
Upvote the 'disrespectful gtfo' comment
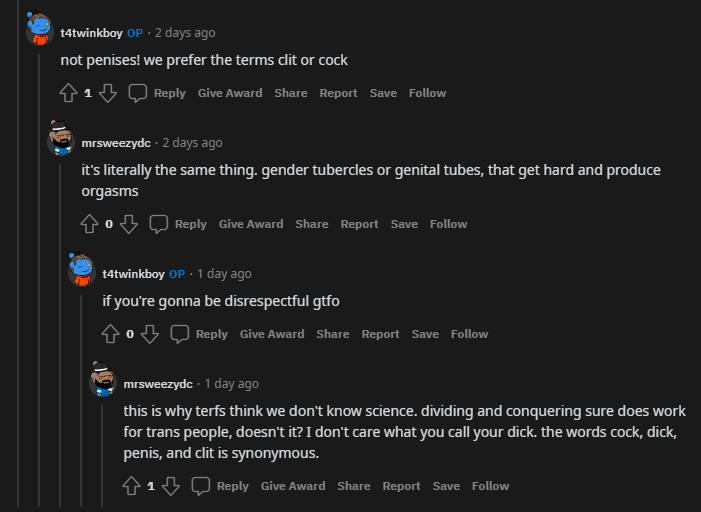point(111,334)
